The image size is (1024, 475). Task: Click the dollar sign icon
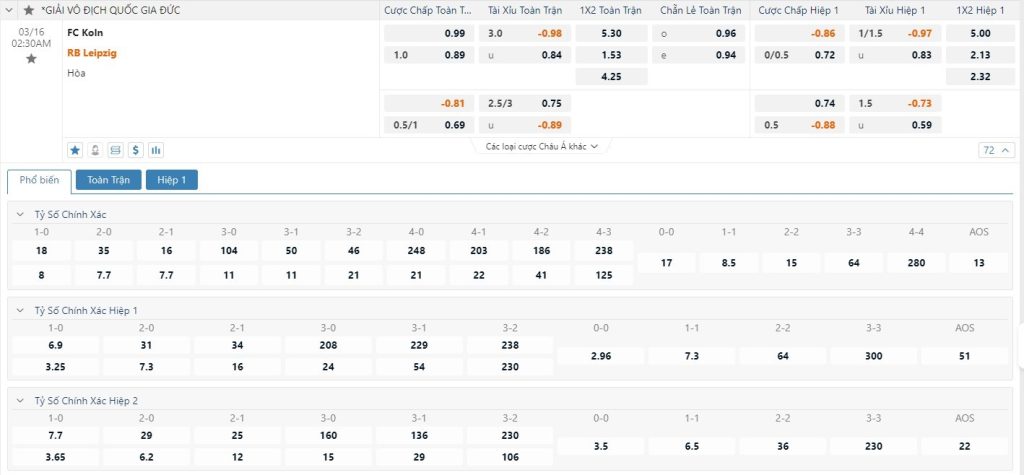point(135,150)
